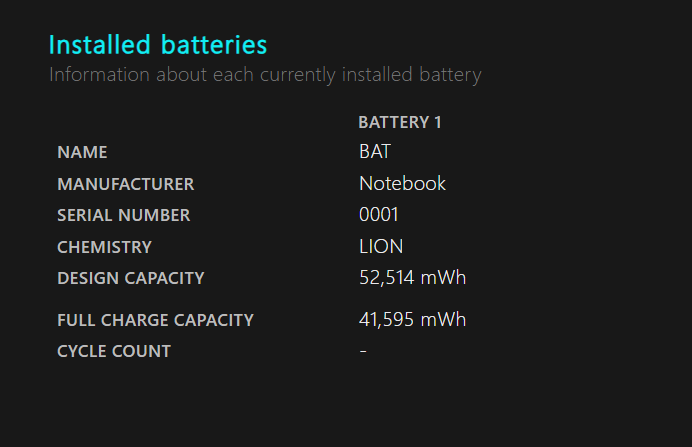Select the subtitle about each installed battery
Viewport: 692px width, 447px height.
[265, 75]
